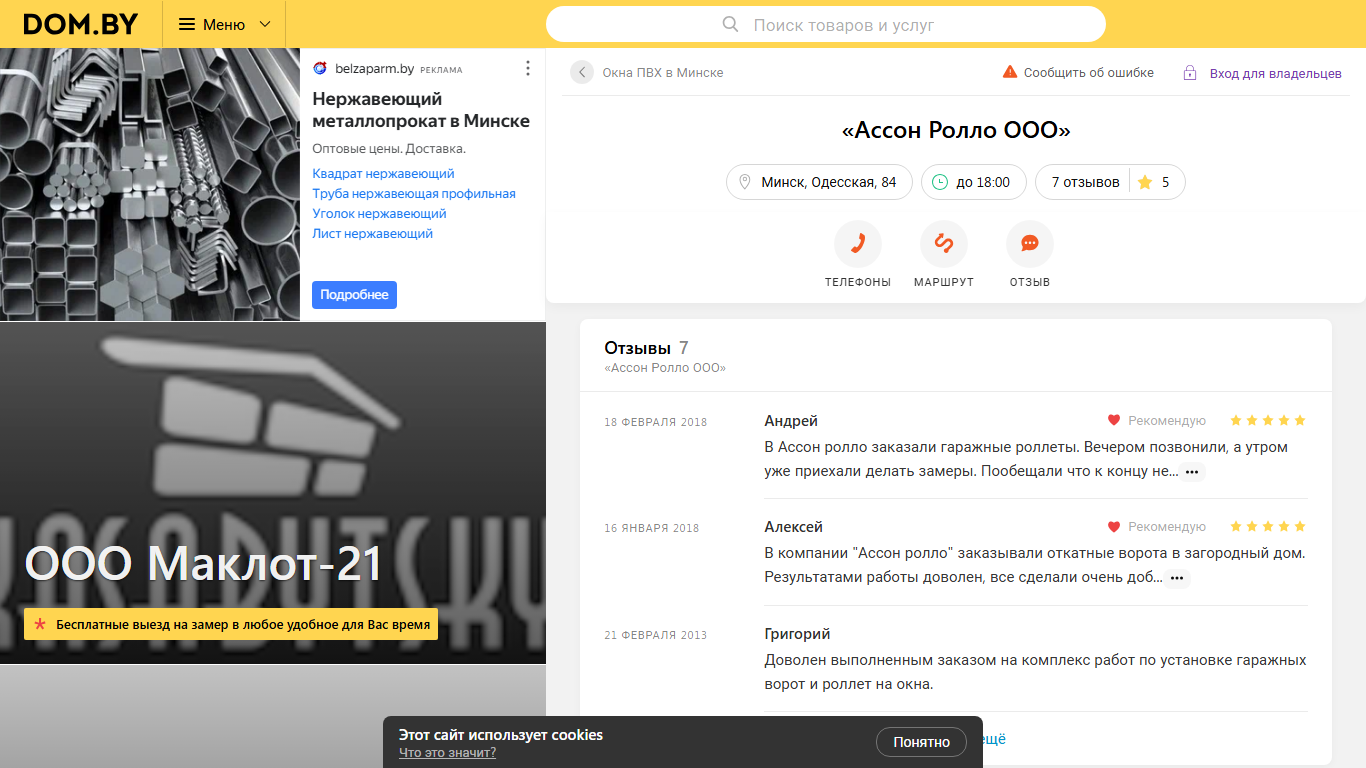The height and width of the screenshot is (768, 1366).
Task: Click the «Ассон Ролло ООО» company title
Action: click(956, 130)
